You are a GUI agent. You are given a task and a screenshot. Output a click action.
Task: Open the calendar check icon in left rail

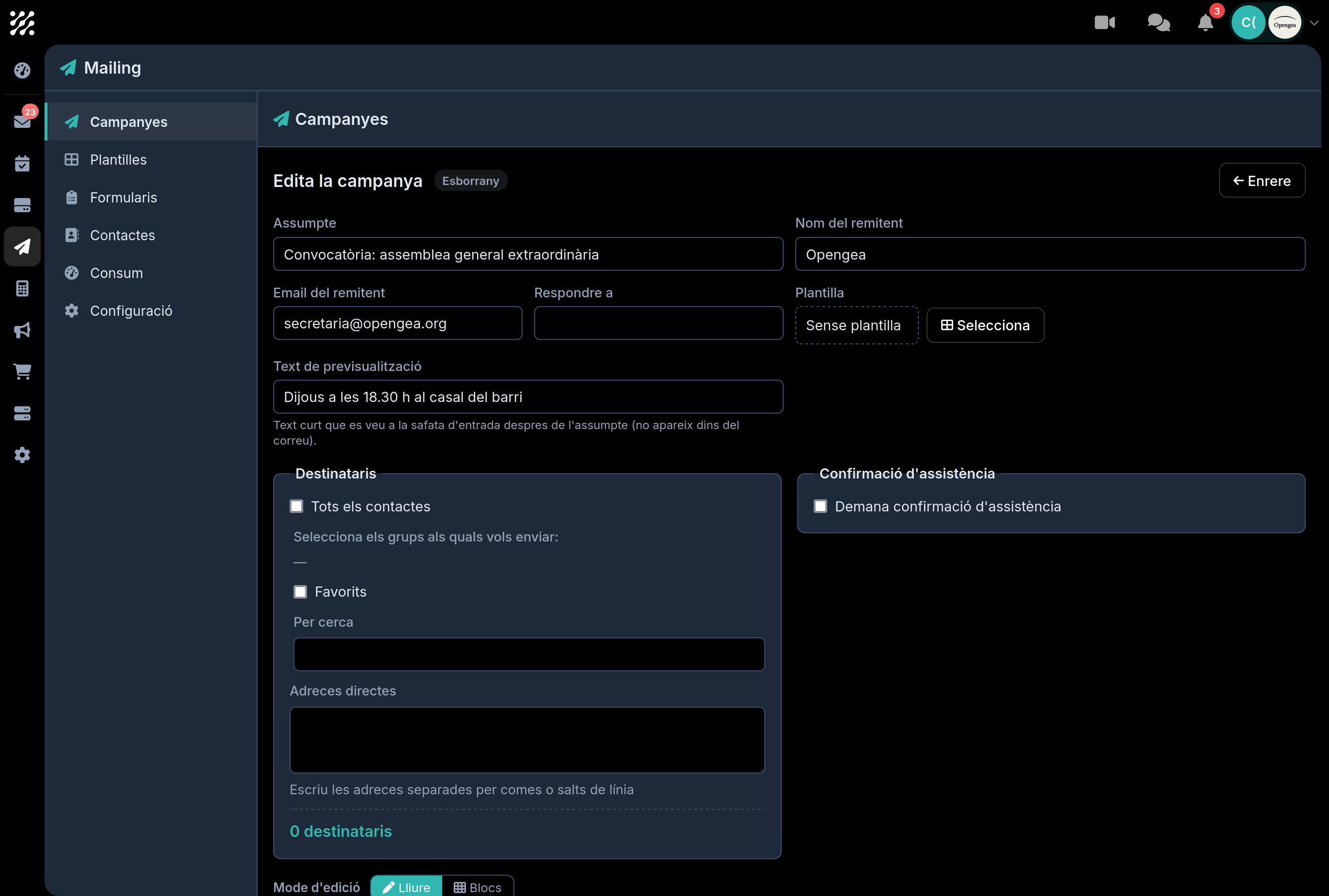pos(22,163)
